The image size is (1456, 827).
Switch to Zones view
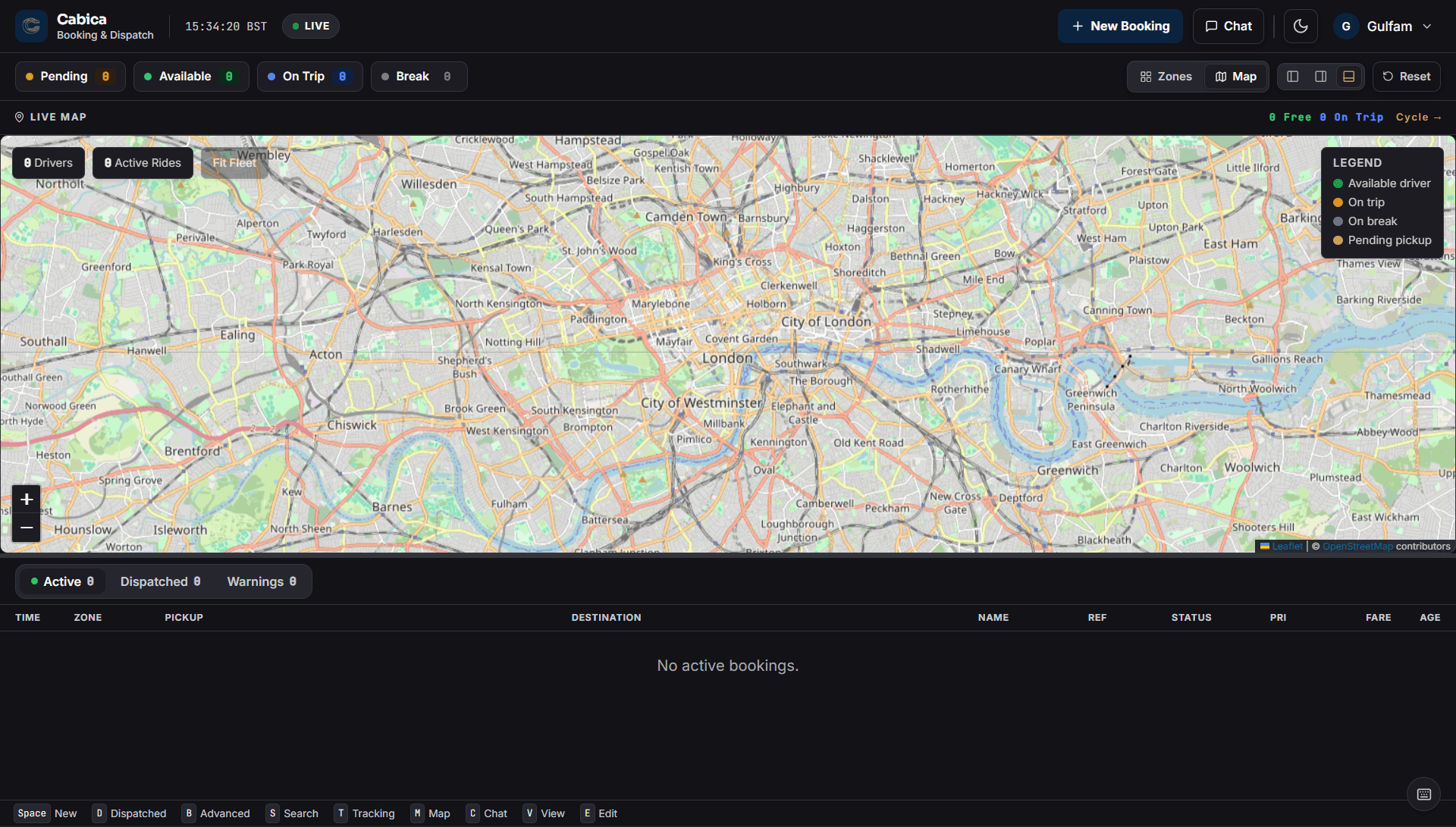pos(1166,77)
